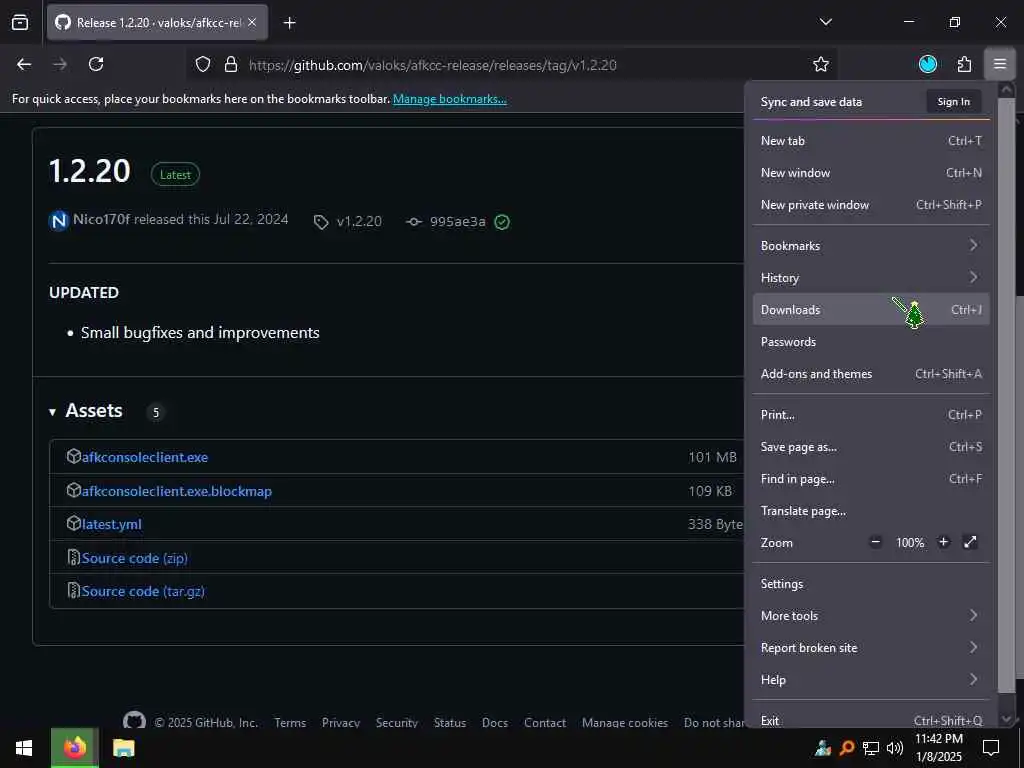Click the volume speaker tray icon
Screen dimensions: 1024x768
(x=895, y=748)
